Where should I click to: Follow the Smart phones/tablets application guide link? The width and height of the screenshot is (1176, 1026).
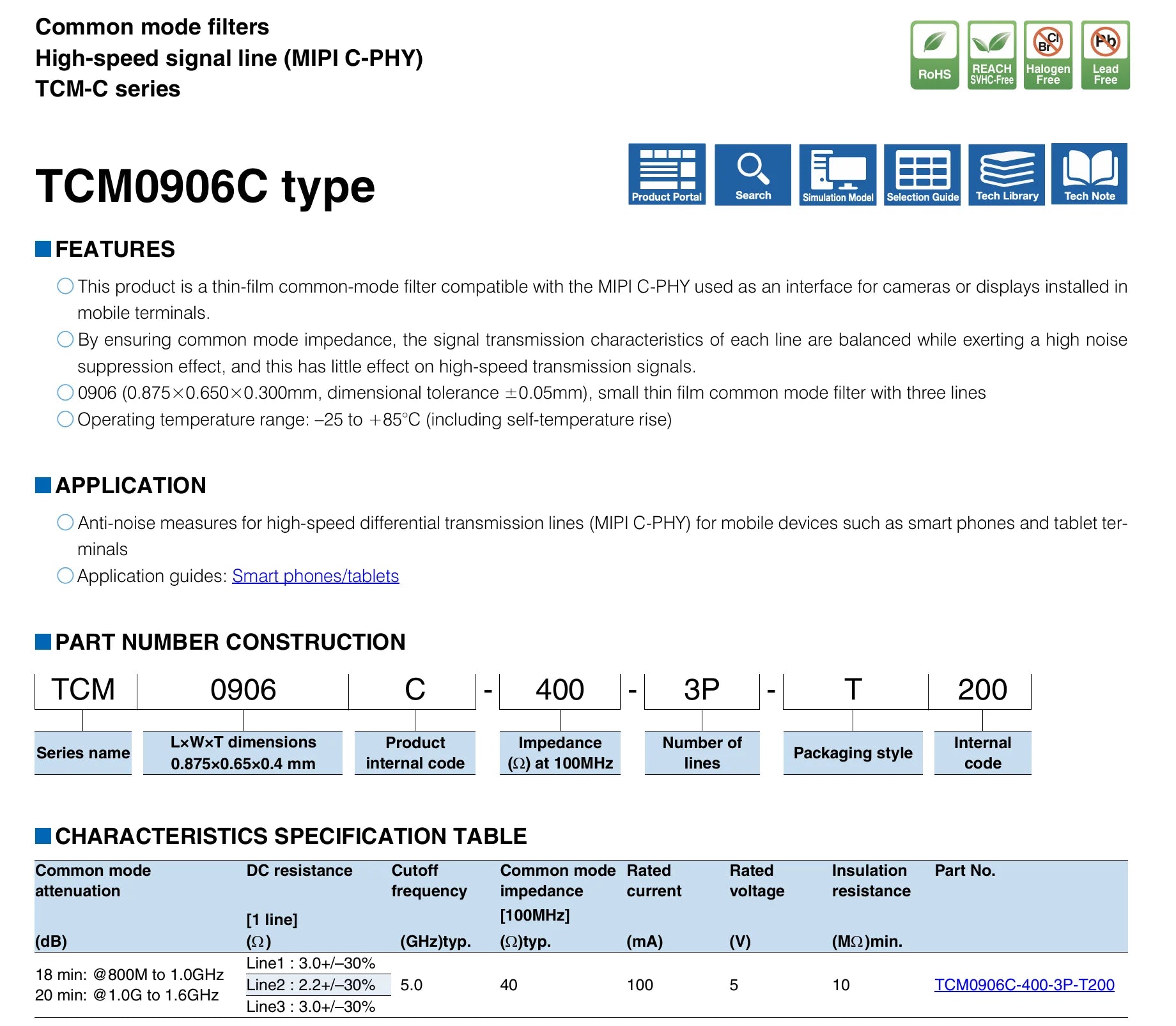coord(316,576)
